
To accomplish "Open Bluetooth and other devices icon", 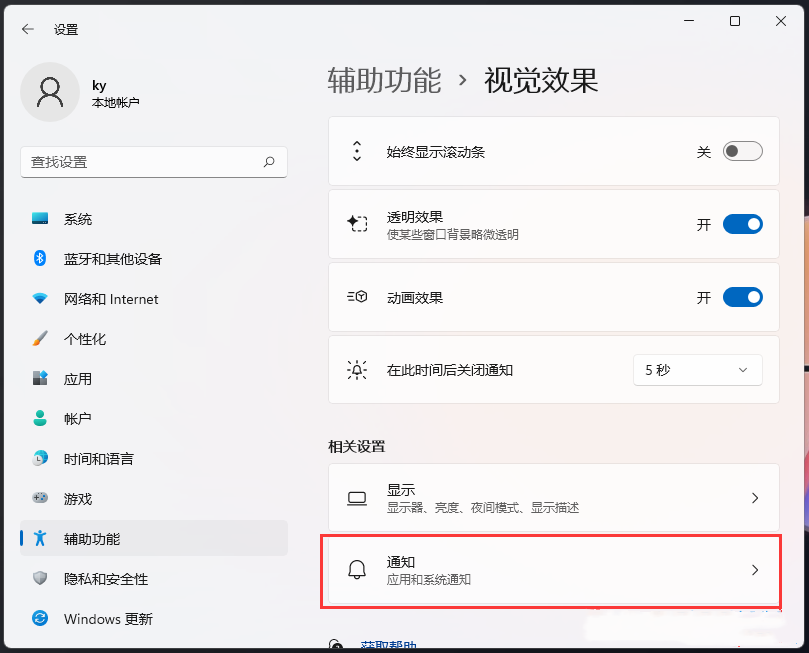I will [x=40, y=259].
